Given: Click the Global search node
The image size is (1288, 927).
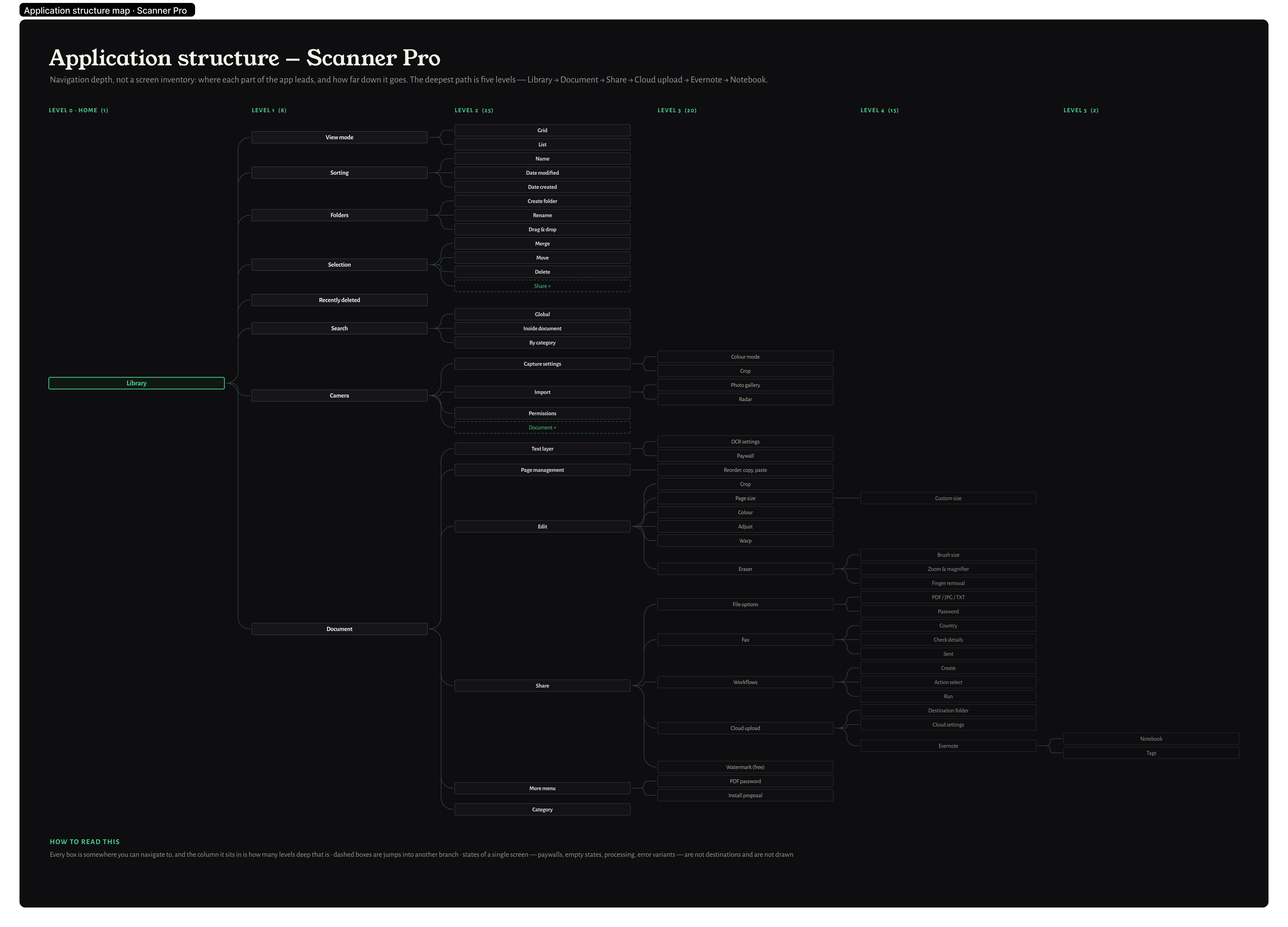Looking at the screenshot, I should click(x=542, y=314).
